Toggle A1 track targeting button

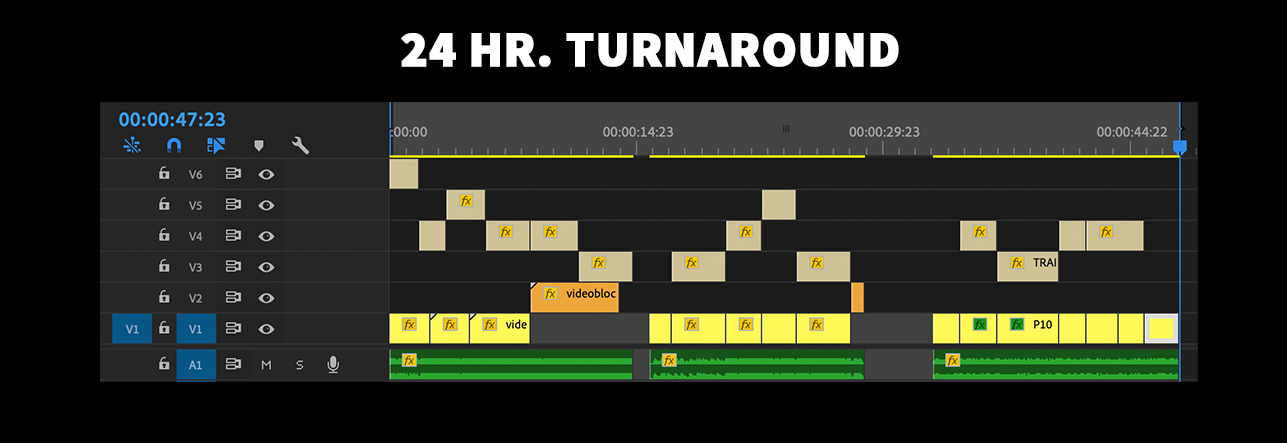tap(196, 365)
